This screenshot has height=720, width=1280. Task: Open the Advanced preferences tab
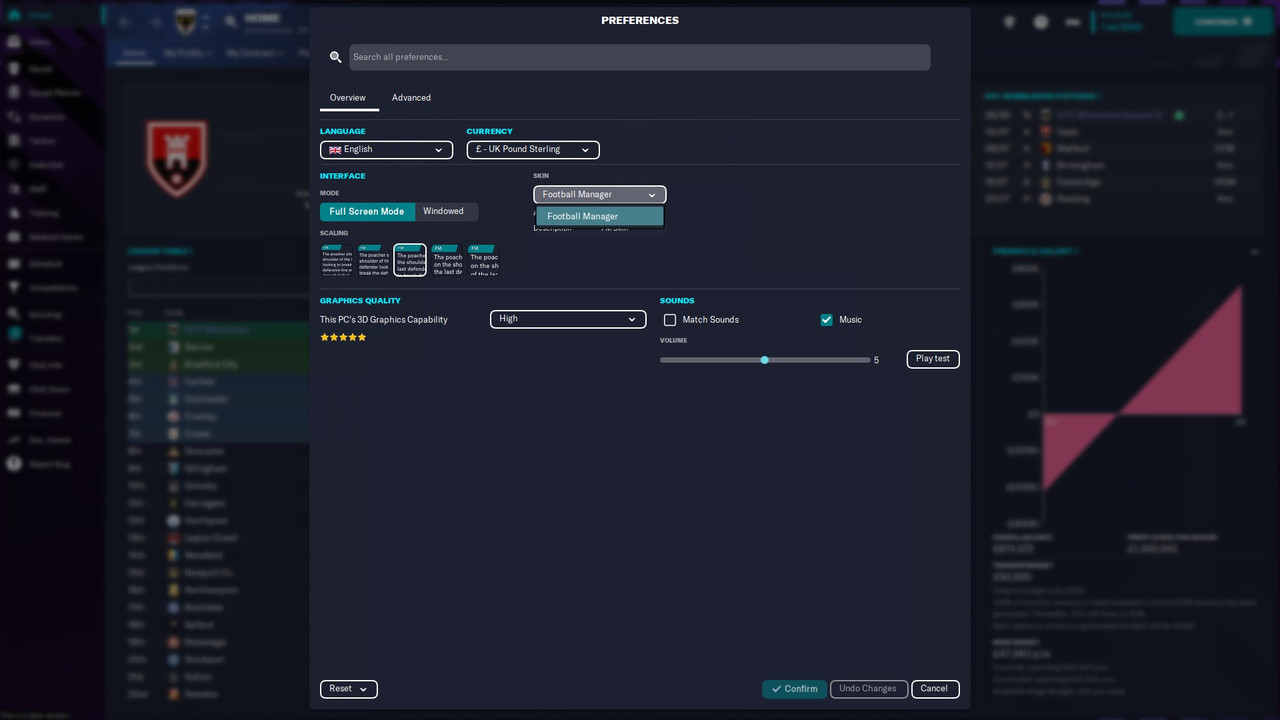click(x=411, y=98)
